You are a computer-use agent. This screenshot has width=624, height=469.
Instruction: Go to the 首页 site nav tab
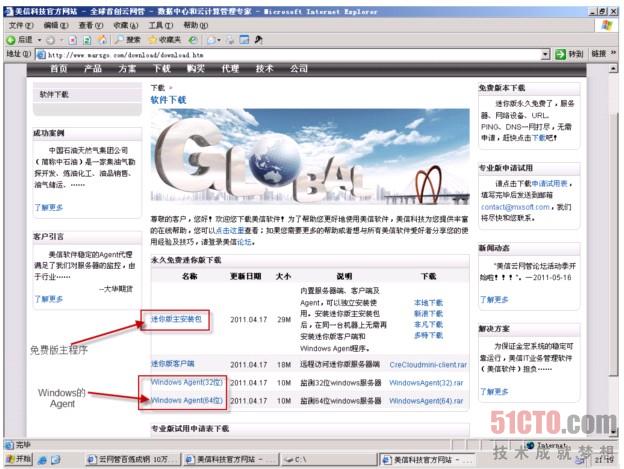[x=58, y=68]
